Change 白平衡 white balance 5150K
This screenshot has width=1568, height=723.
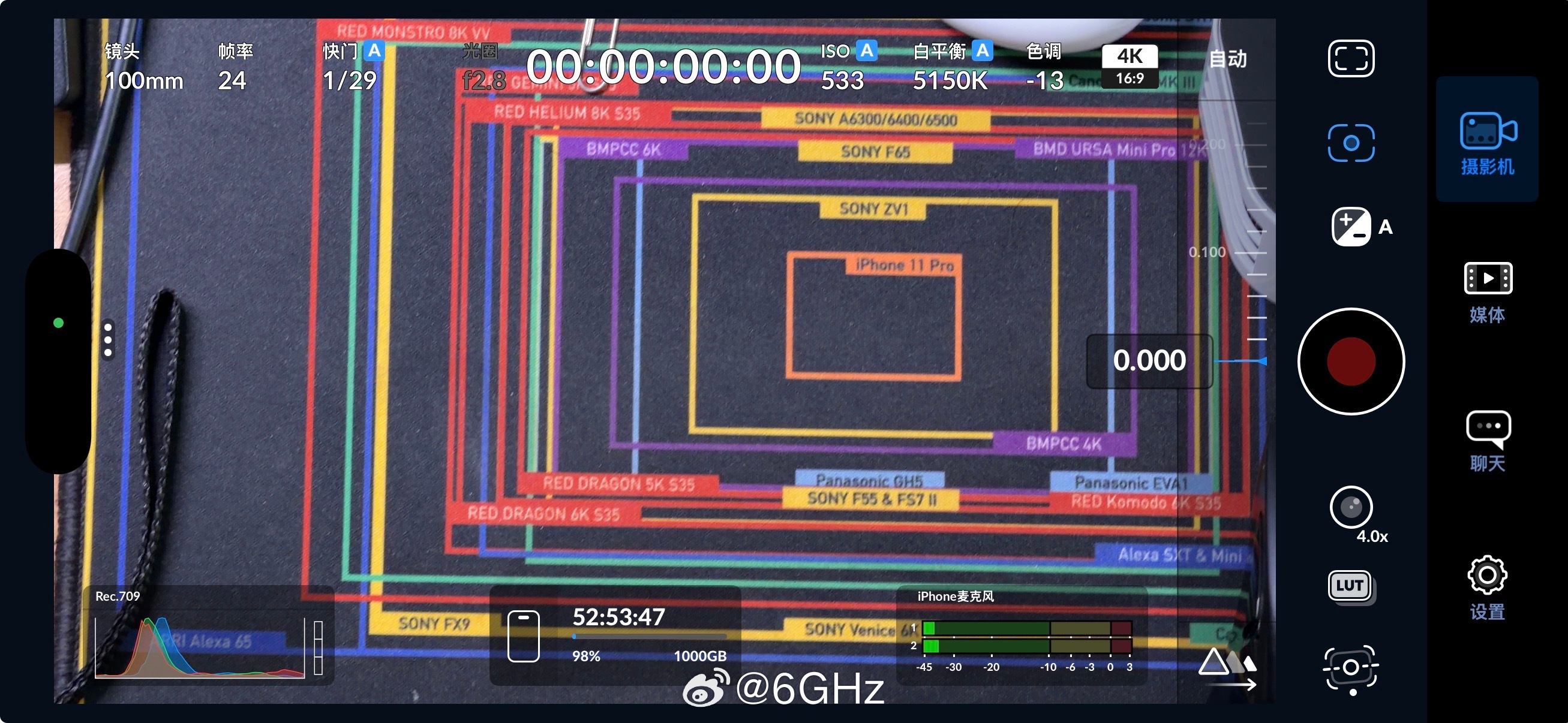pos(950,80)
